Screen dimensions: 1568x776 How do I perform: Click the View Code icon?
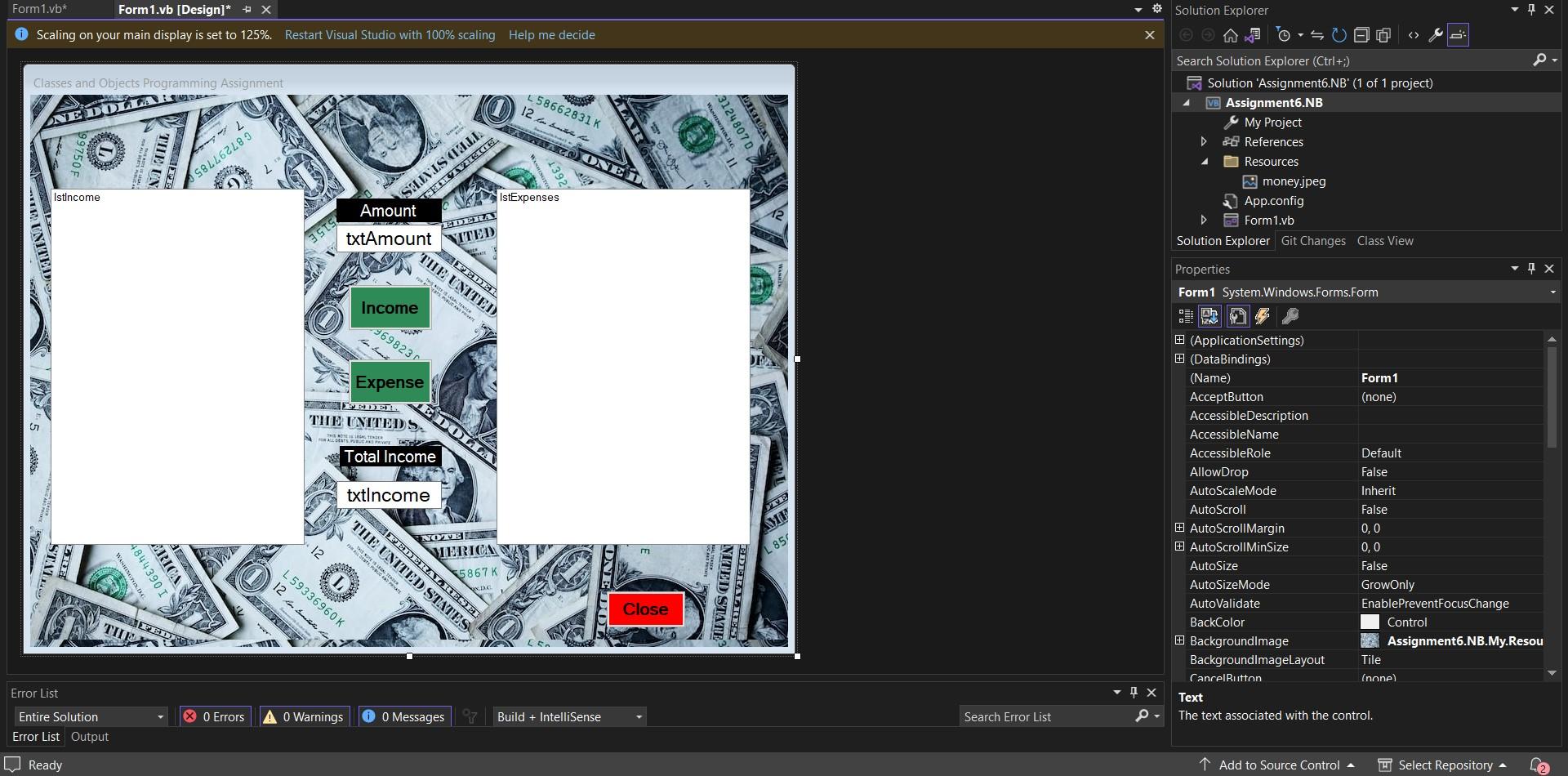click(x=1414, y=35)
